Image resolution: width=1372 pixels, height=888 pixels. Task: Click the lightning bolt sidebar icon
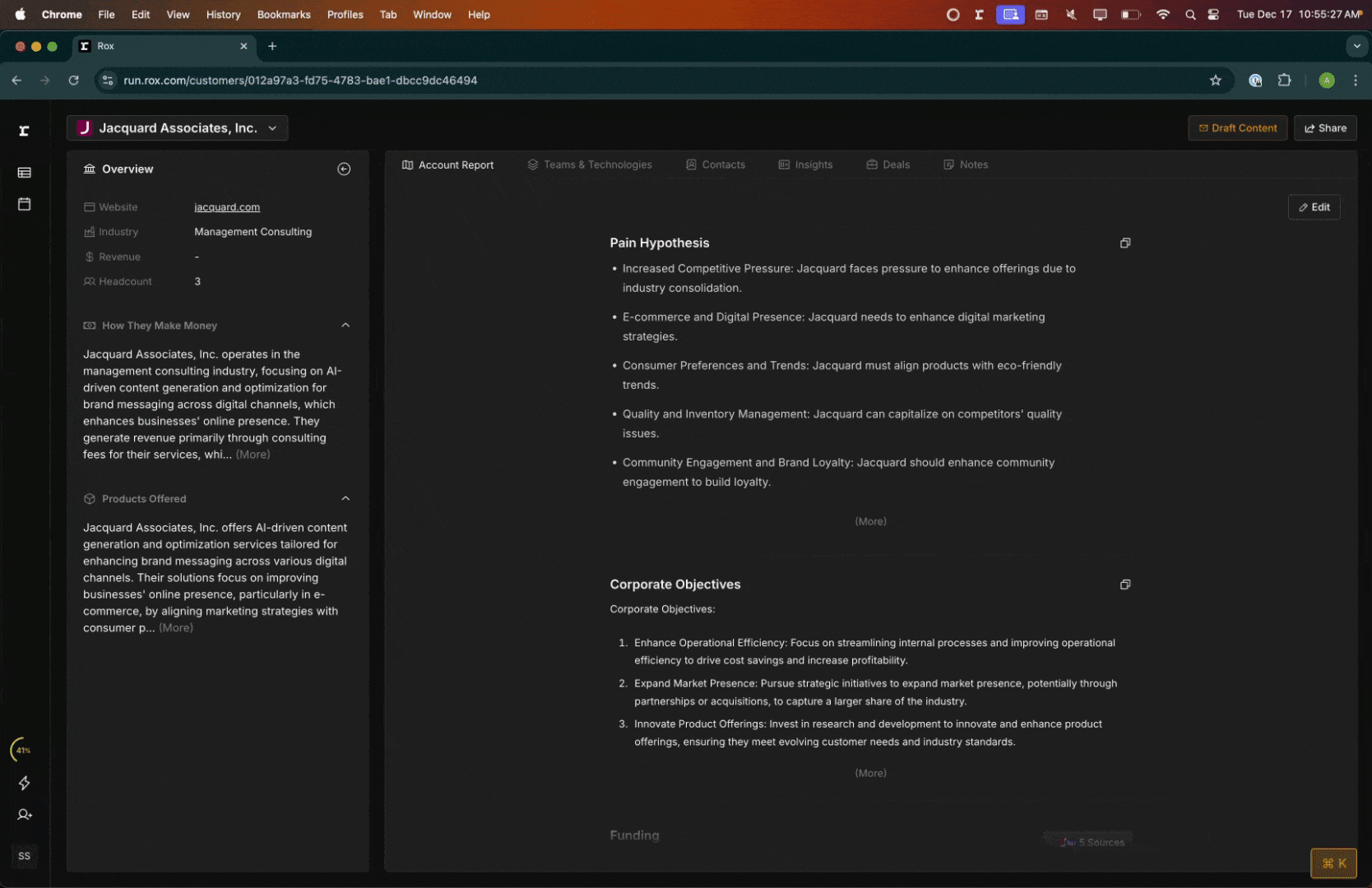[x=24, y=783]
